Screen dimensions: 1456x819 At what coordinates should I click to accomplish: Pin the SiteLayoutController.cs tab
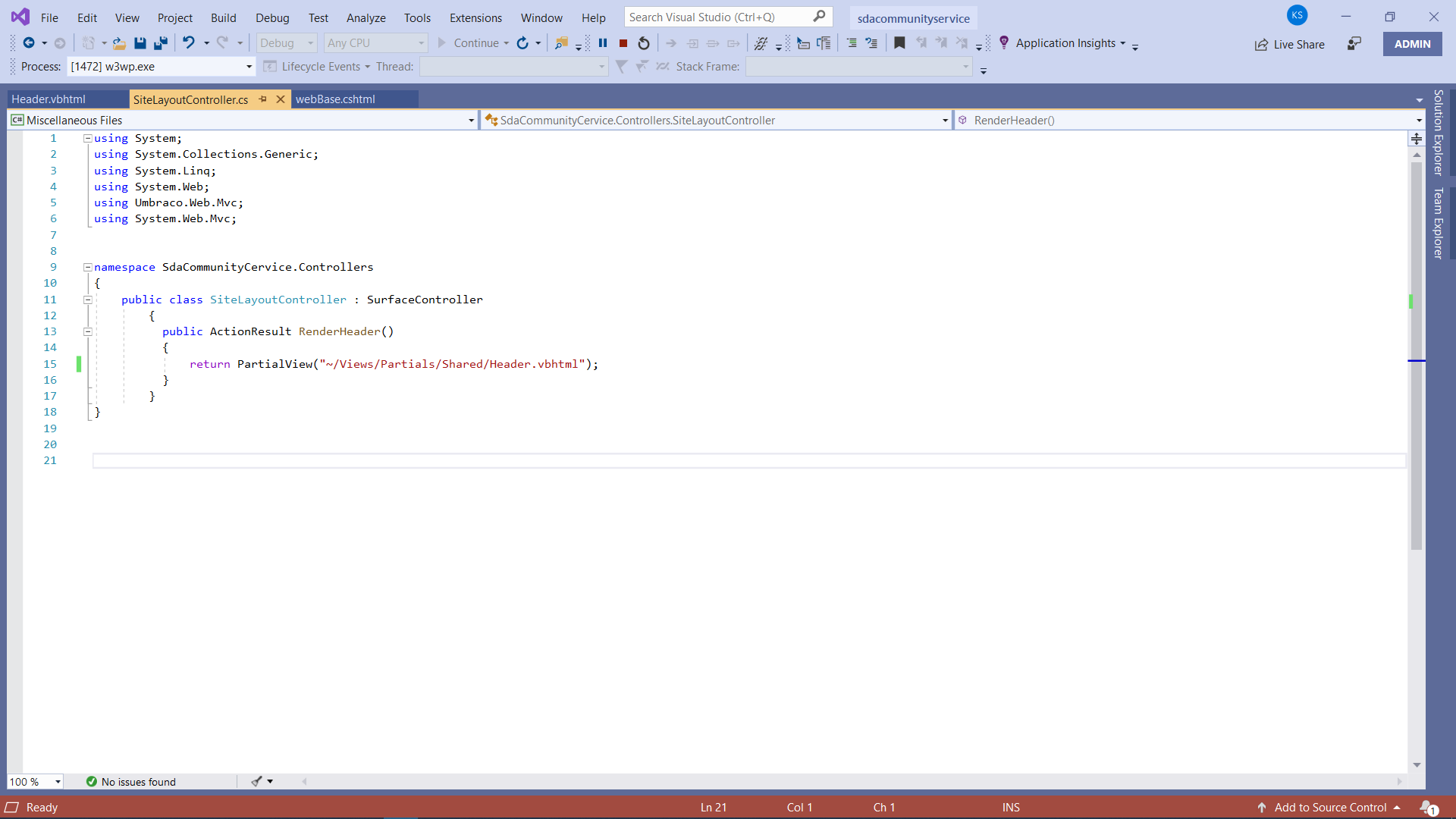(262, 99)
